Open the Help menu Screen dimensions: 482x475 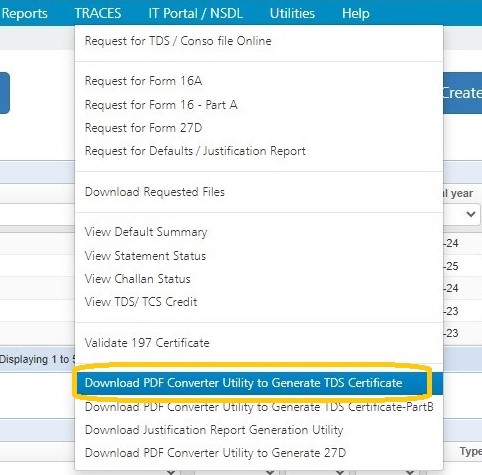pyautogui.click(x=355, y=13)
